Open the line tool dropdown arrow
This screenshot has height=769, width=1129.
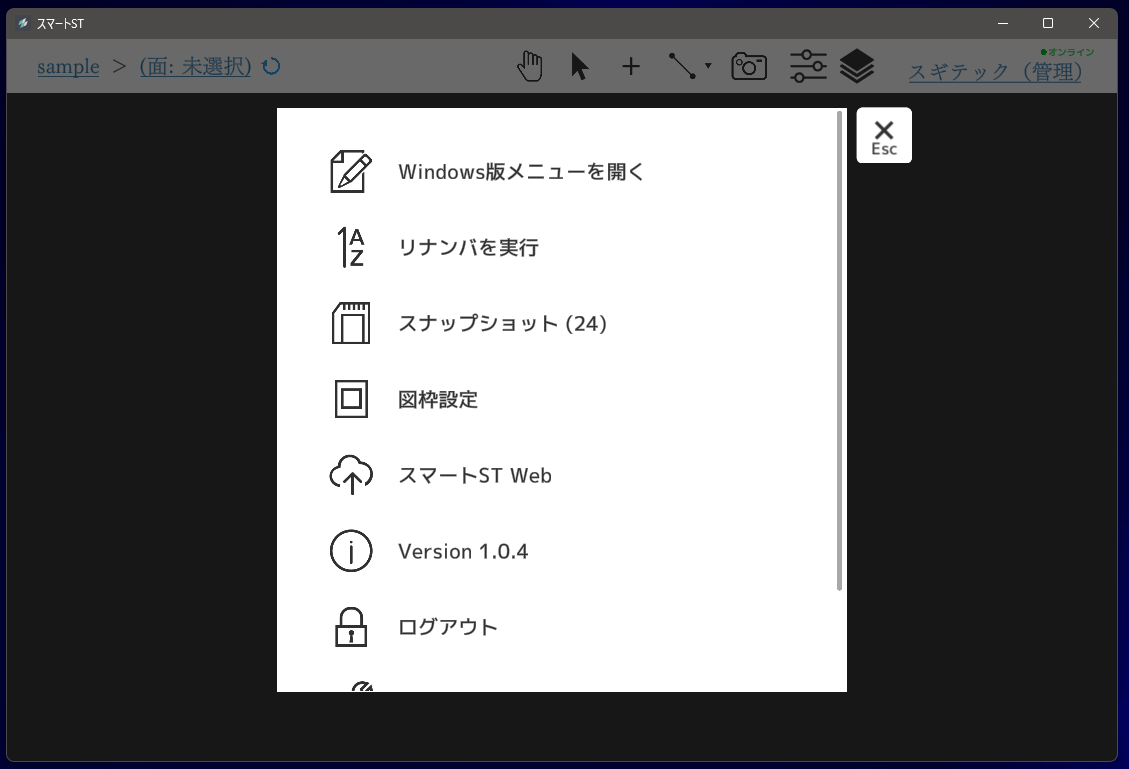[x=708, y=67]
